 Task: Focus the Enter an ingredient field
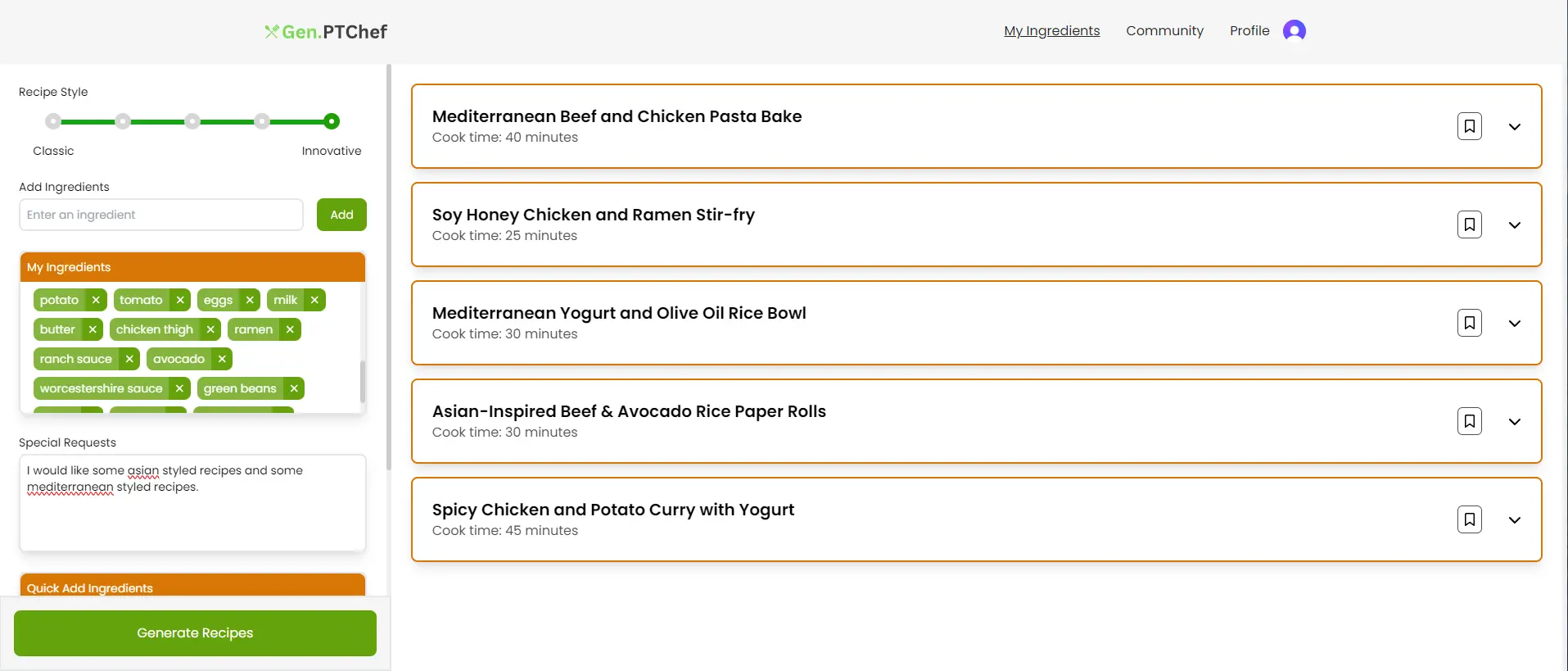tap(161, 215)
